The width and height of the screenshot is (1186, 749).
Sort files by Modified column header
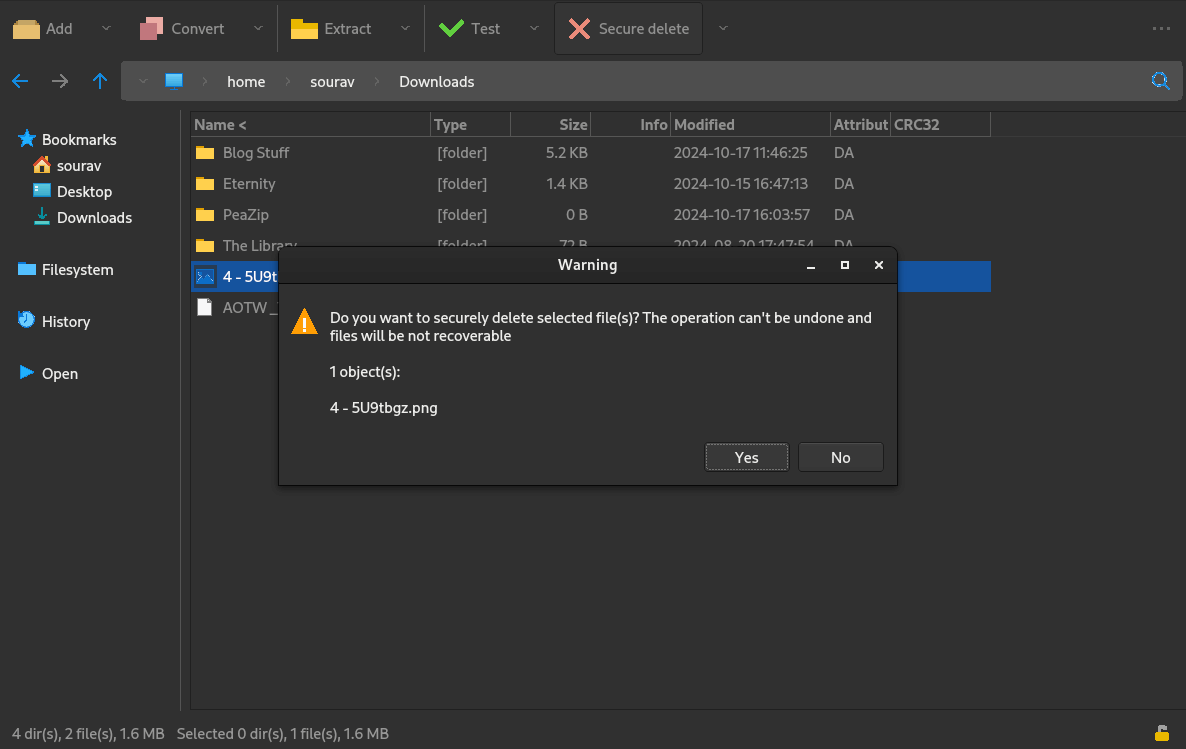click(x=704, y=125)
